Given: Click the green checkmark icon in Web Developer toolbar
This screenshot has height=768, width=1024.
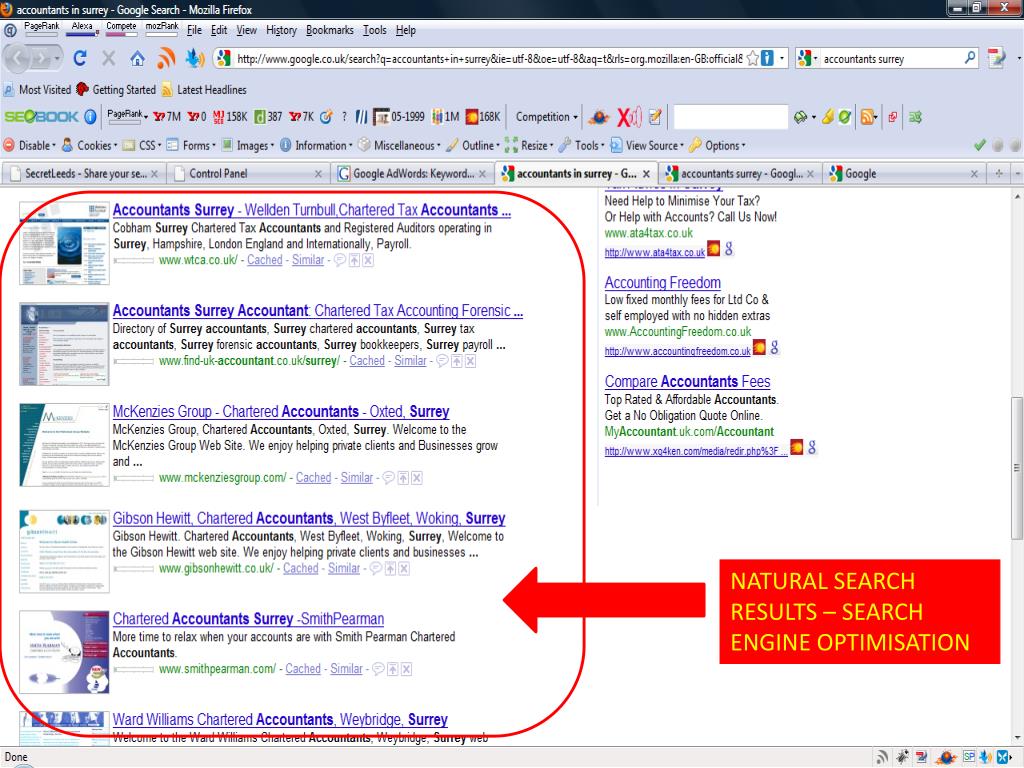Looking at the screenshot, I should pos(980,145).
